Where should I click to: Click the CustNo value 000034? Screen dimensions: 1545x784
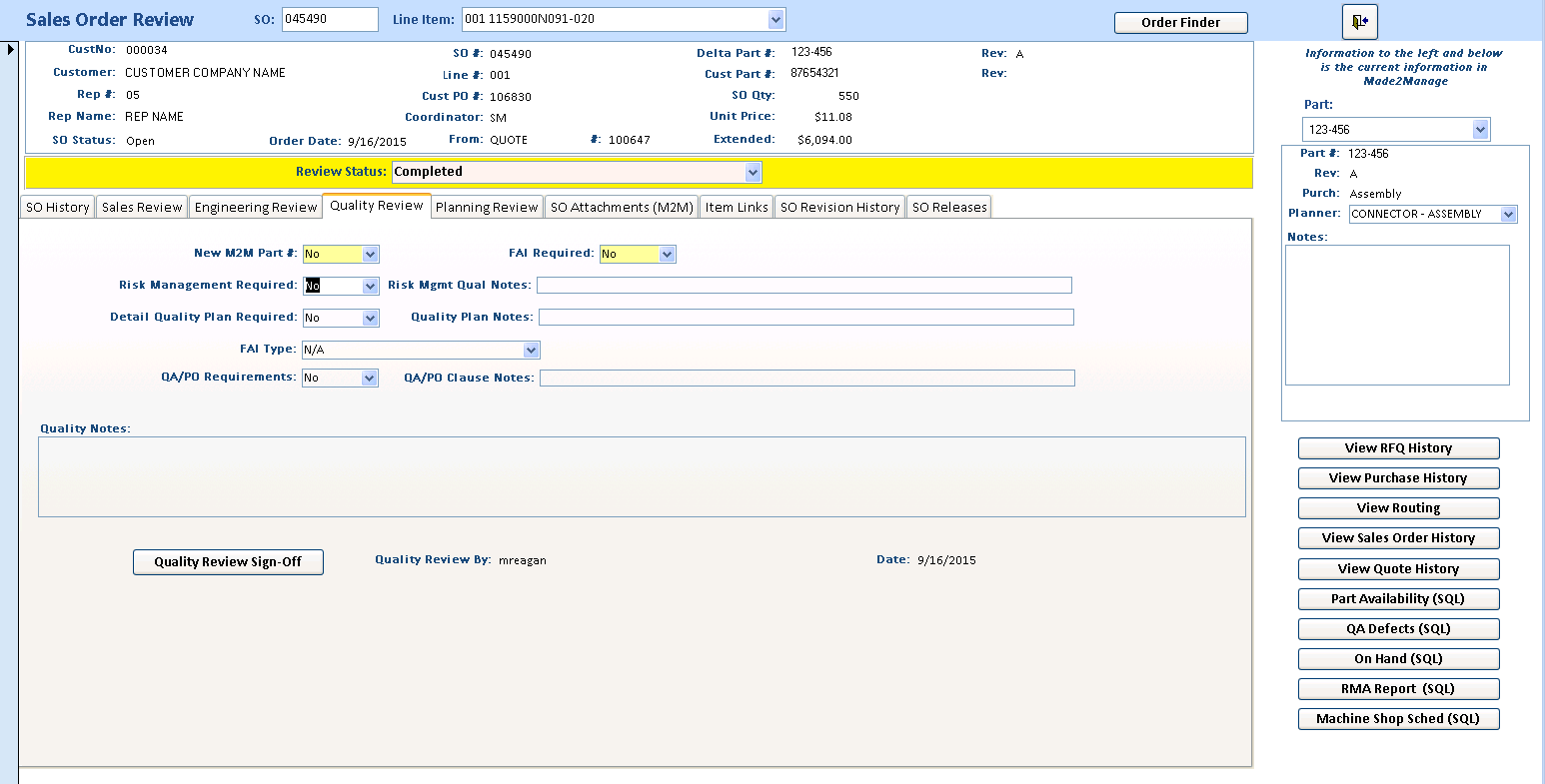[147, 49]
